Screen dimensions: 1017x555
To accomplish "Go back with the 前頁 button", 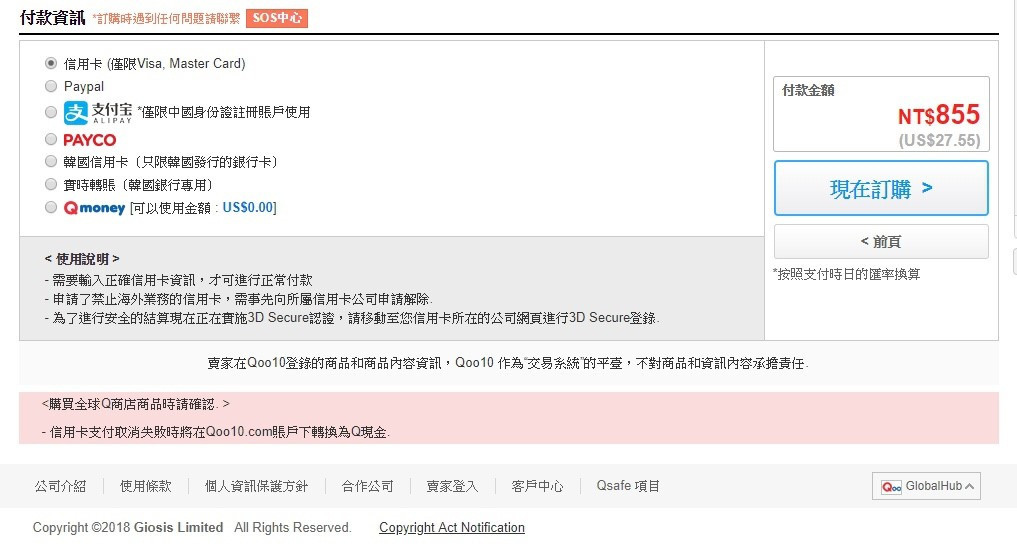I will tap(881, 242).
